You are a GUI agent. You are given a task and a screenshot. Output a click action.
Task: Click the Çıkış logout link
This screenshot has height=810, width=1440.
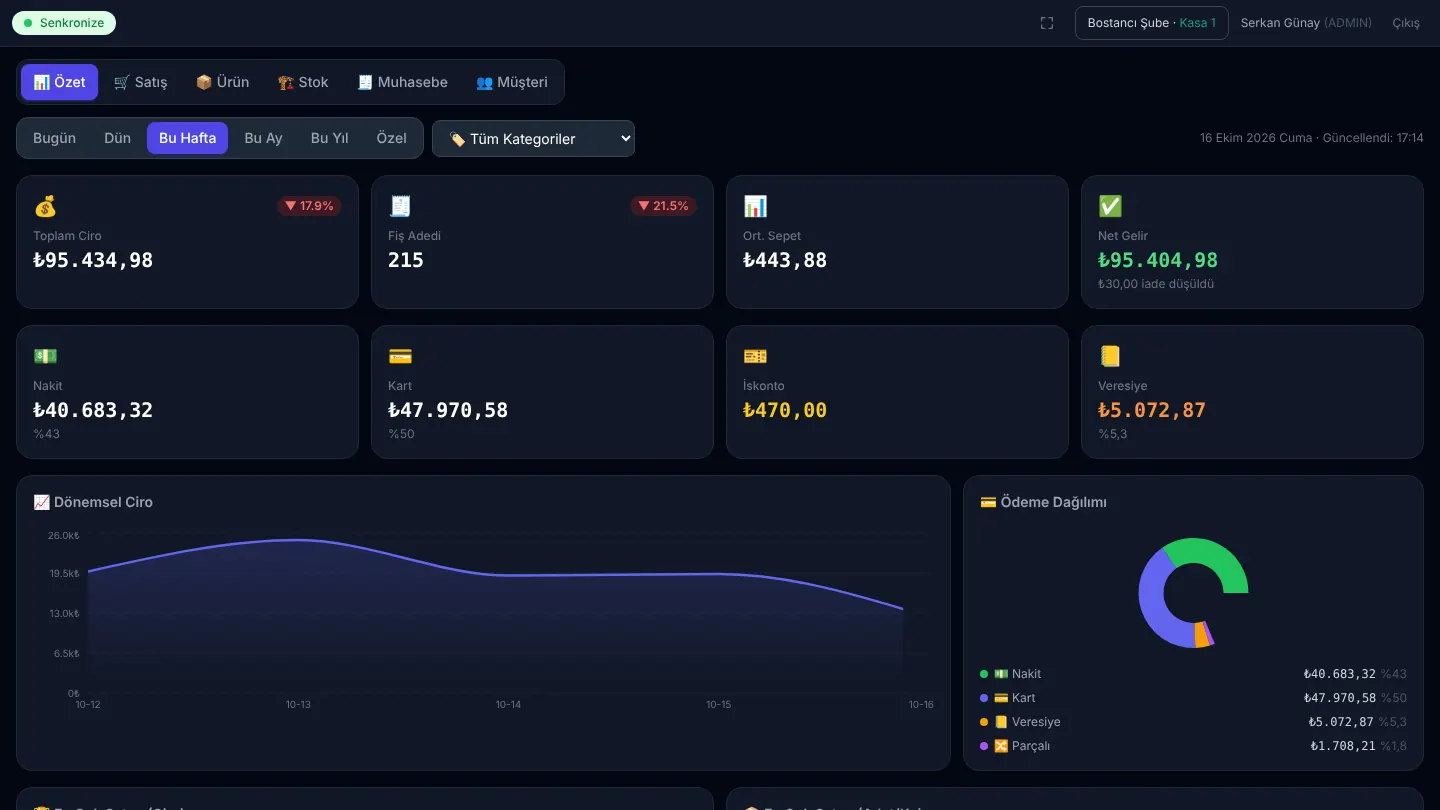tap(1406, 23)
